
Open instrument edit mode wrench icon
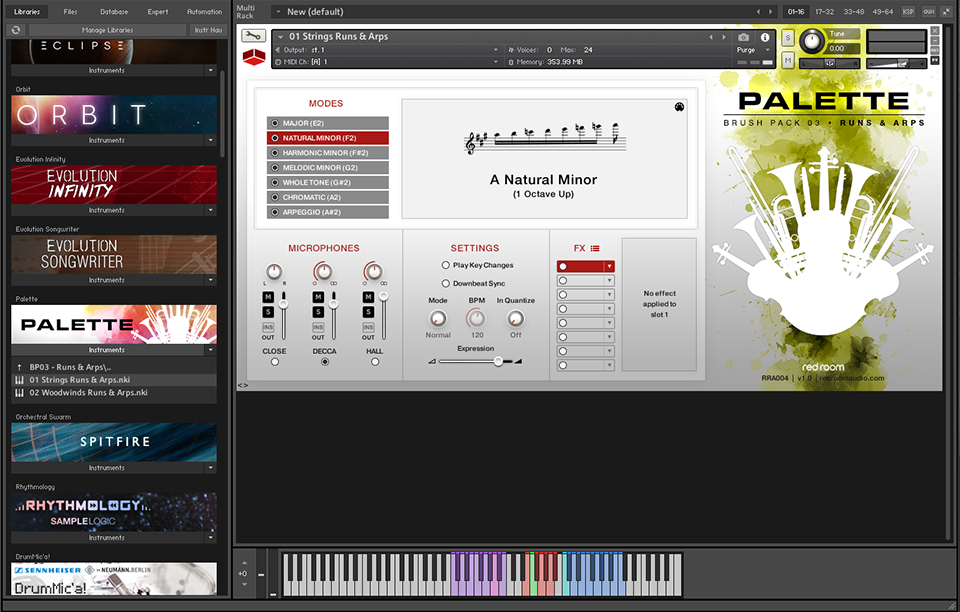coord(253,36)
